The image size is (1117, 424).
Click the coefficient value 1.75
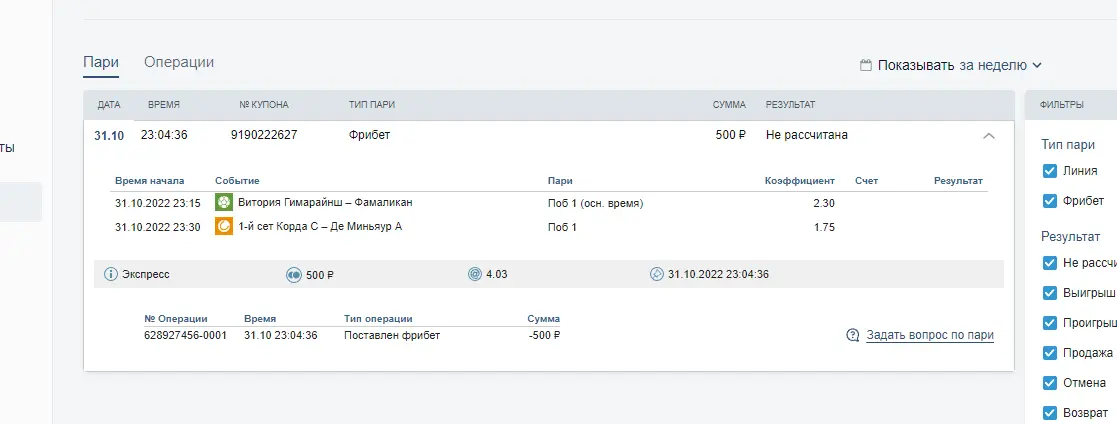click(x=824, y=228)
